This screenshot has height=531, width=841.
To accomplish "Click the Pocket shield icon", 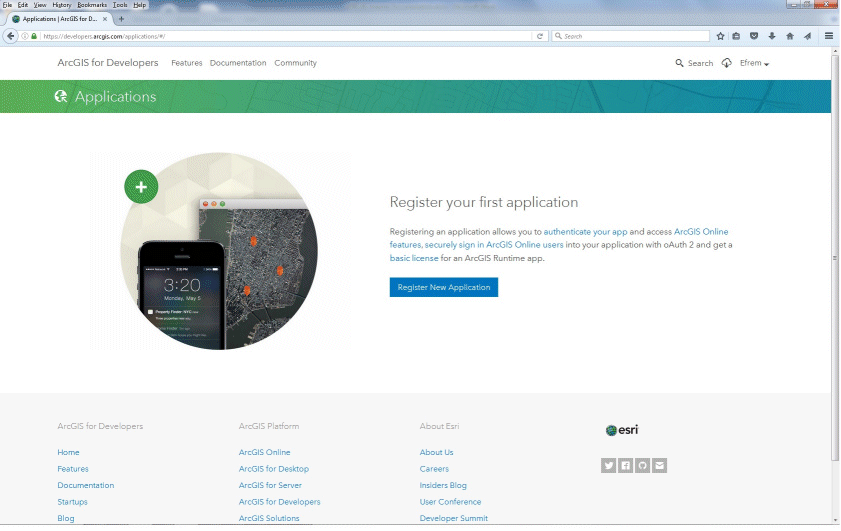I will point(754,36).
